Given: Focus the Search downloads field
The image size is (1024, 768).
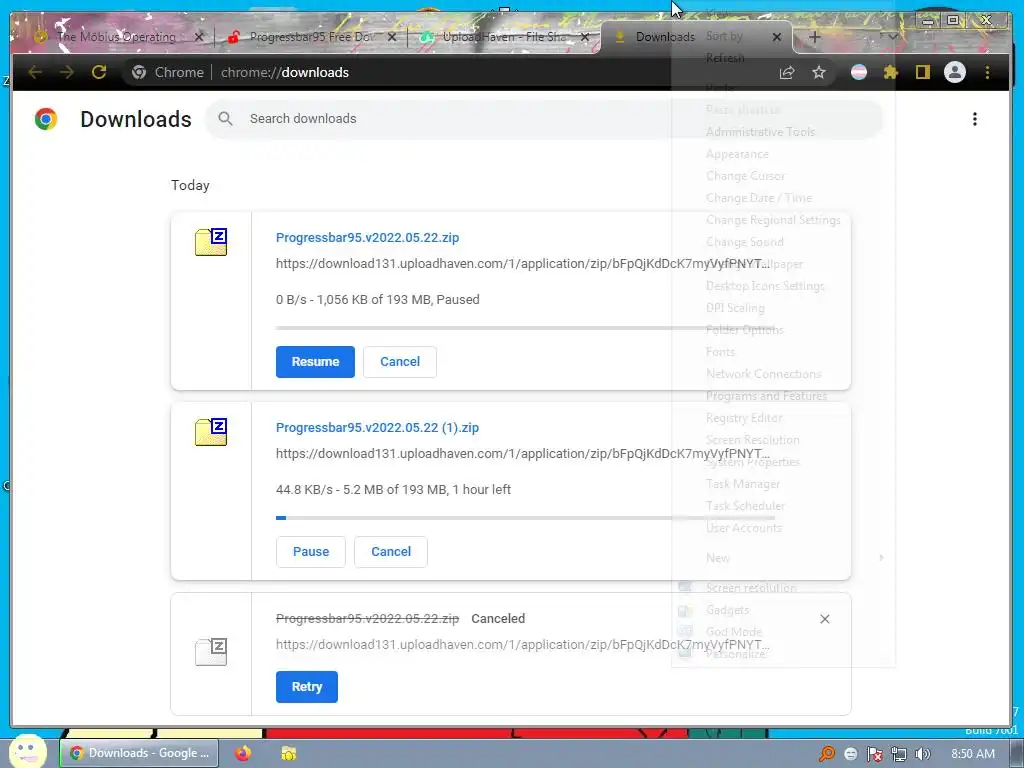Looking at the screenshot, I should (543, 119).
